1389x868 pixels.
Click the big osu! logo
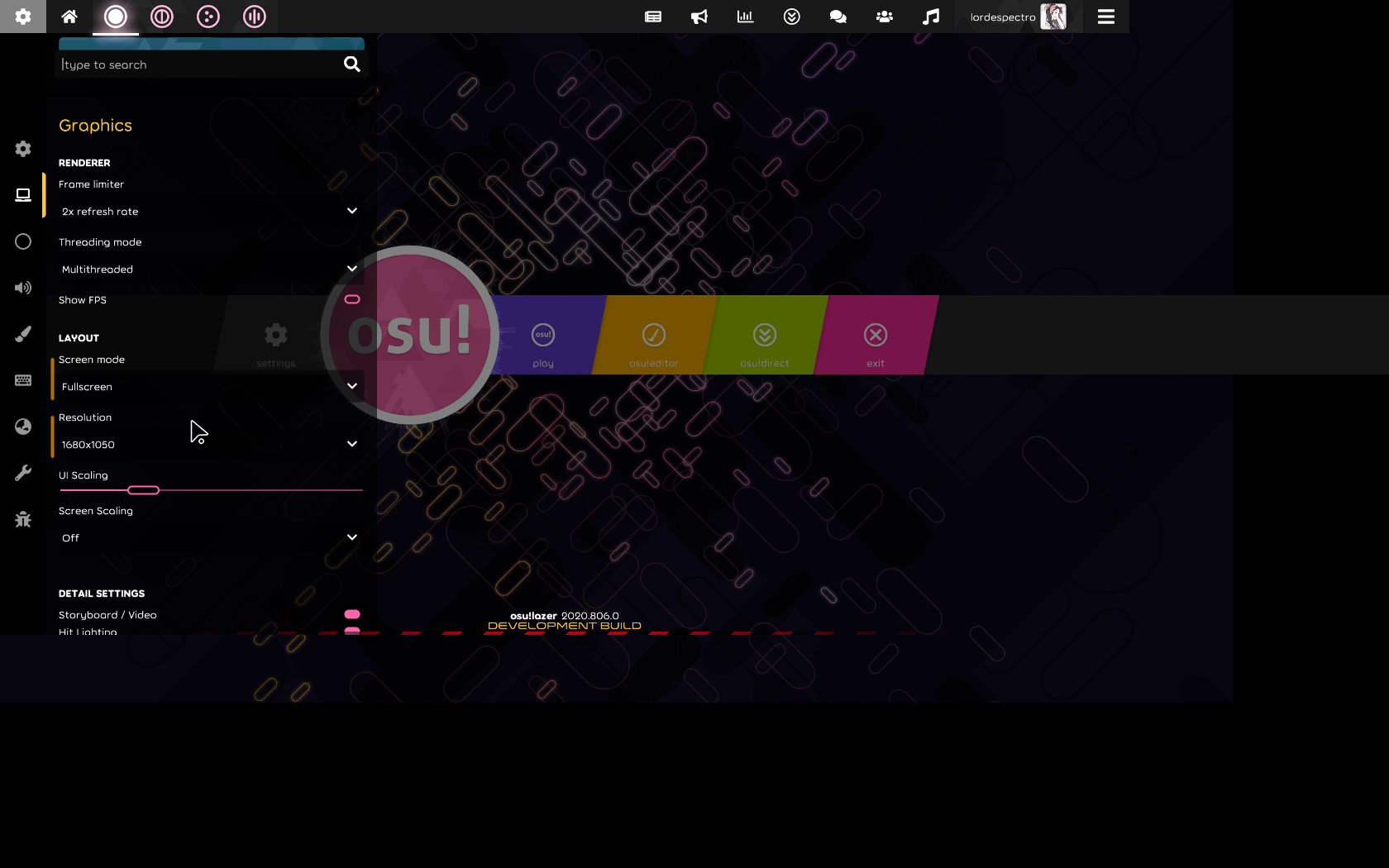click(x=410, y=335)
